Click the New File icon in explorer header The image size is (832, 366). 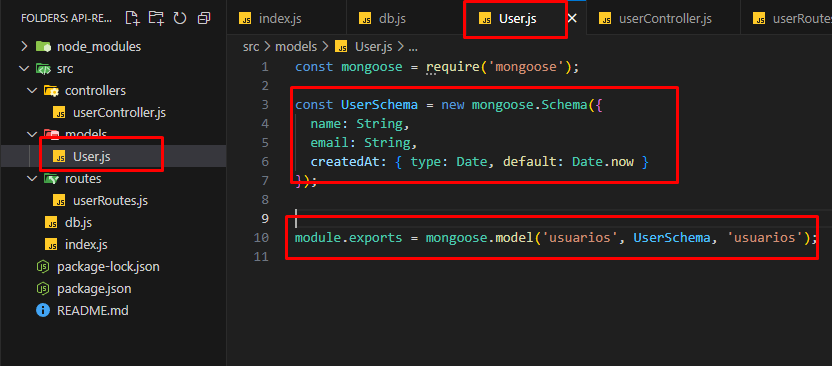(133, 19)
